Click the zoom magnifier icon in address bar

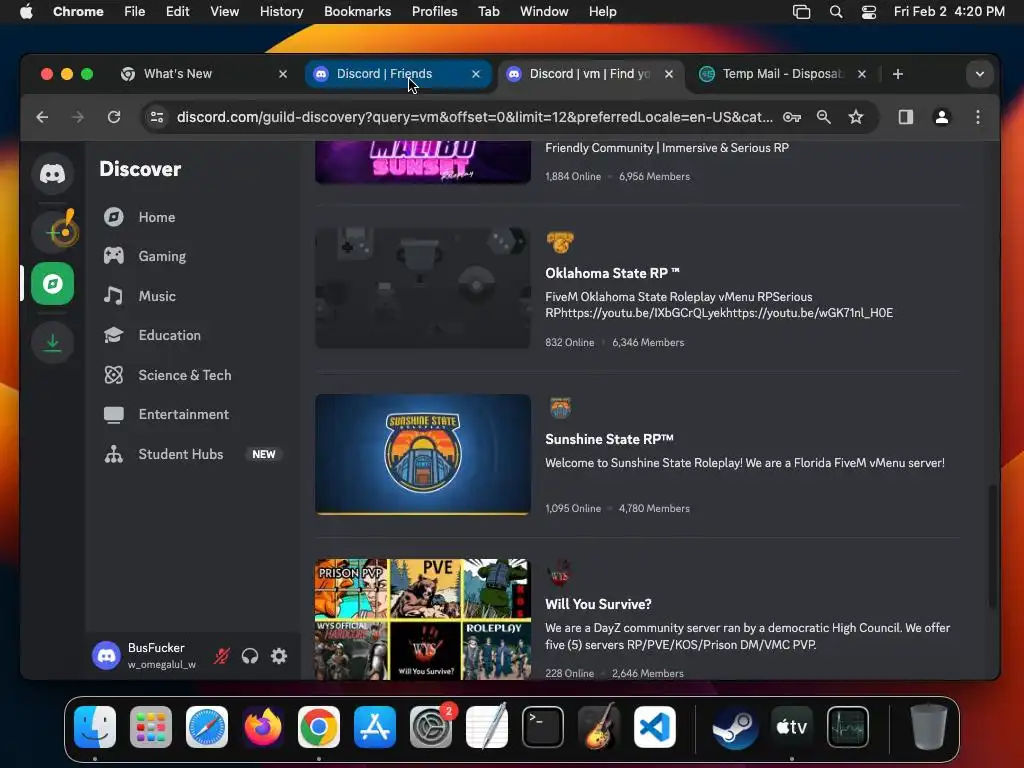(824, 117)
